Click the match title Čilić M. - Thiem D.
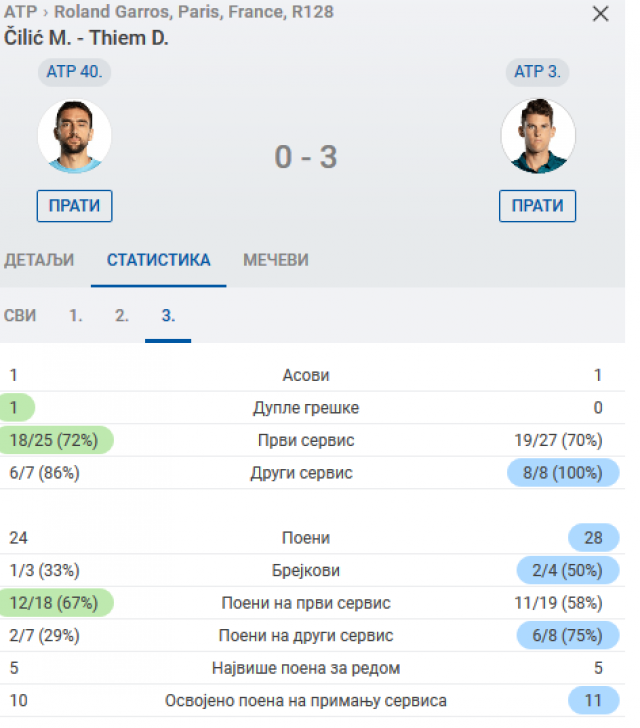Image resolution: width=640 pixels, height=728 pixels. click(87, 37)
